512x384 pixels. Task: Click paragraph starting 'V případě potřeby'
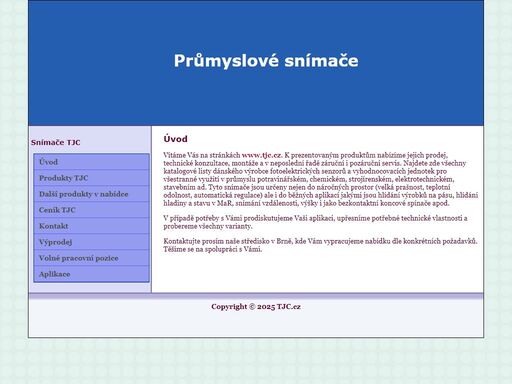pyautogui.click(x=315, y=222)
